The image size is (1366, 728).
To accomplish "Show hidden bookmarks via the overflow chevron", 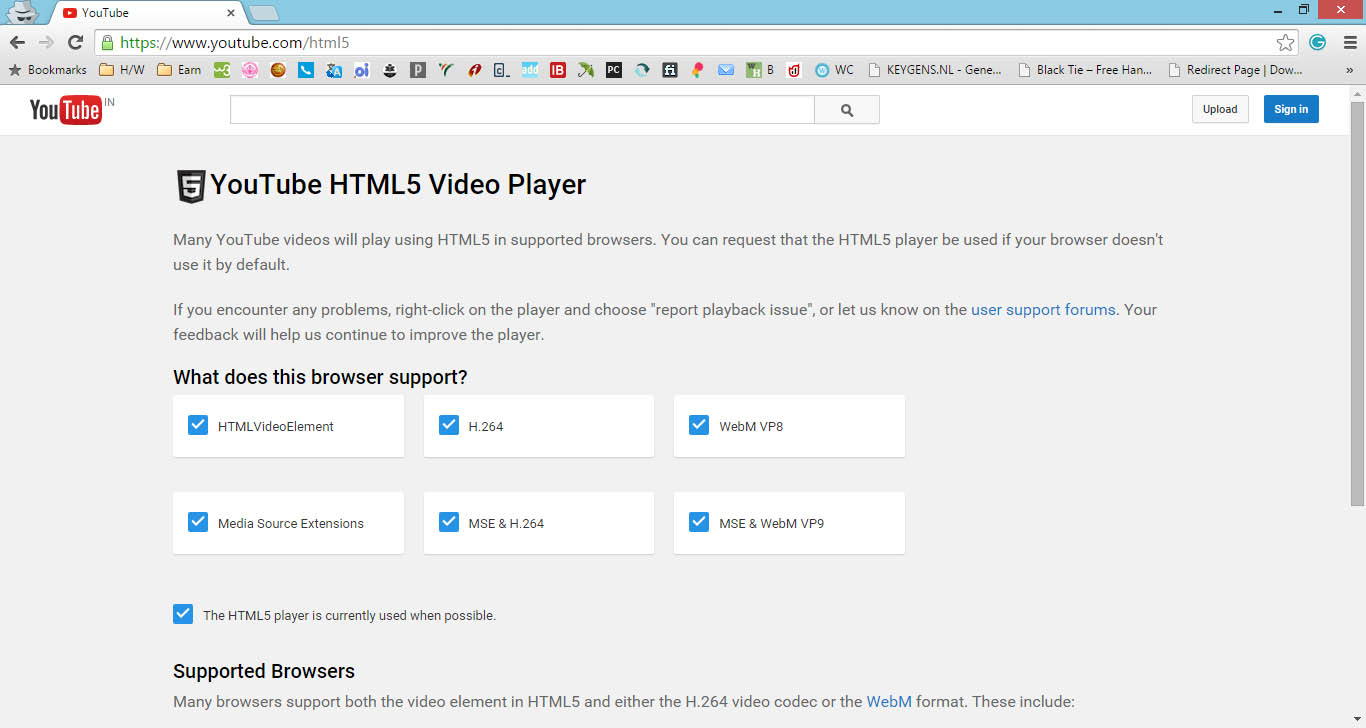I will [1349, 70].
